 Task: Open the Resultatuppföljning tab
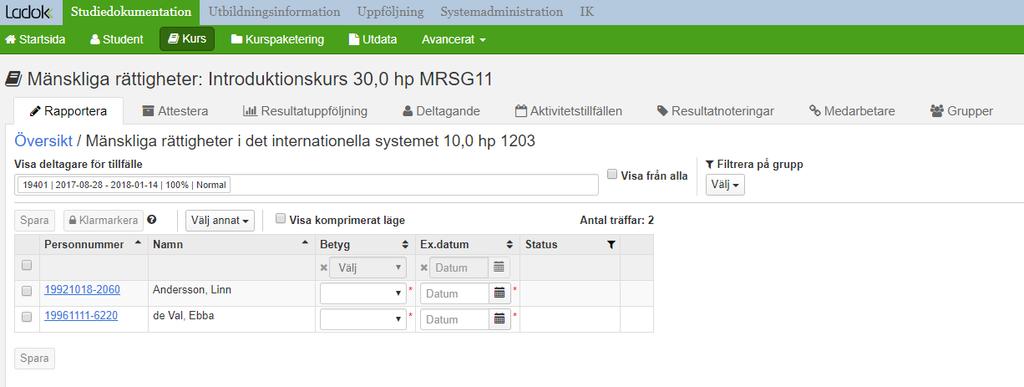(305, 111)
